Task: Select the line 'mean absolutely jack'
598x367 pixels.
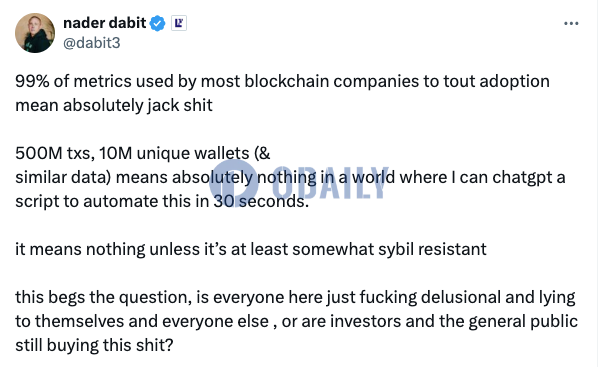Action: (x=114, y=105)
